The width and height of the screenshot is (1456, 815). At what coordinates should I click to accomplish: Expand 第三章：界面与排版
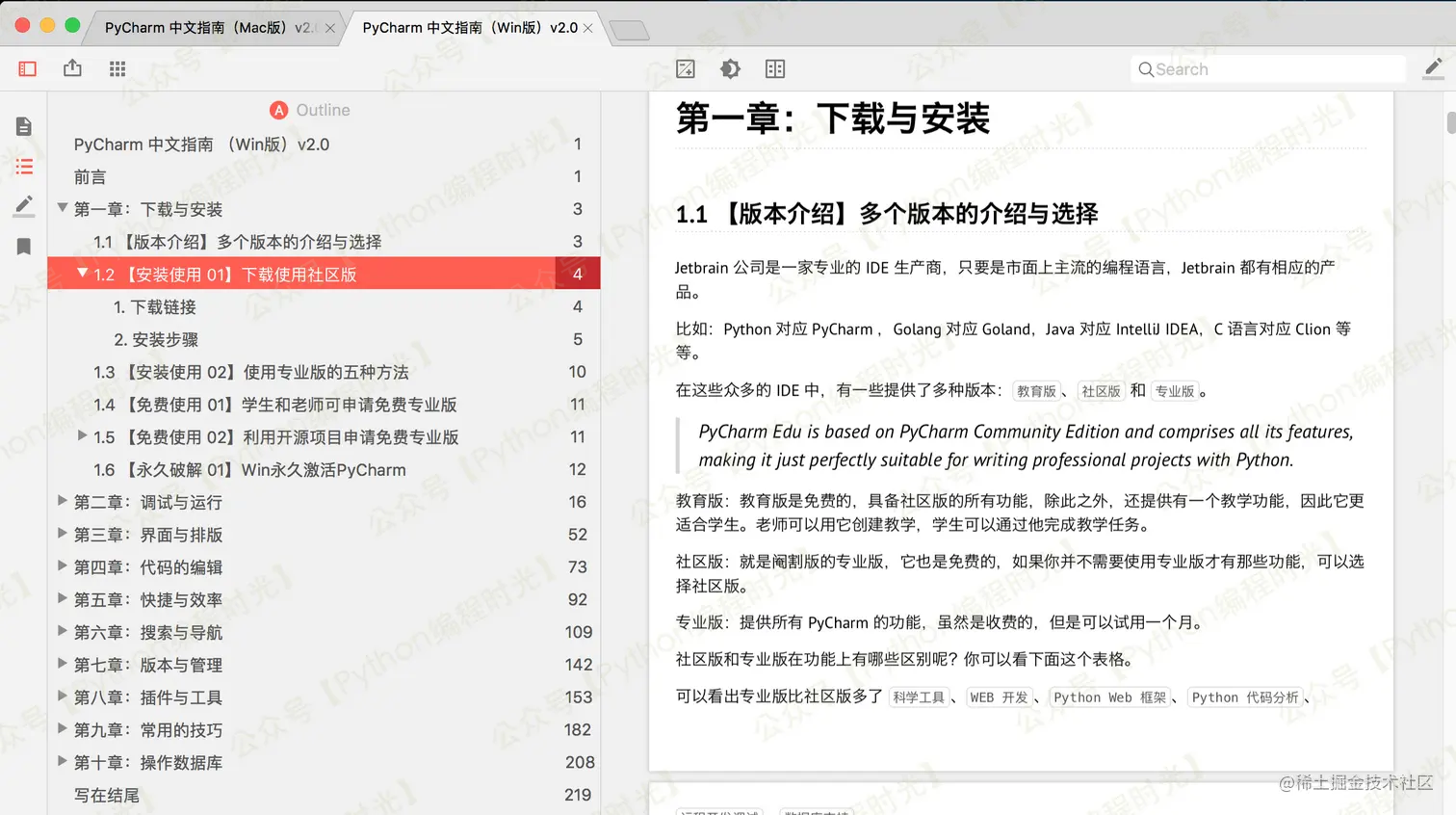pos(63,534)
